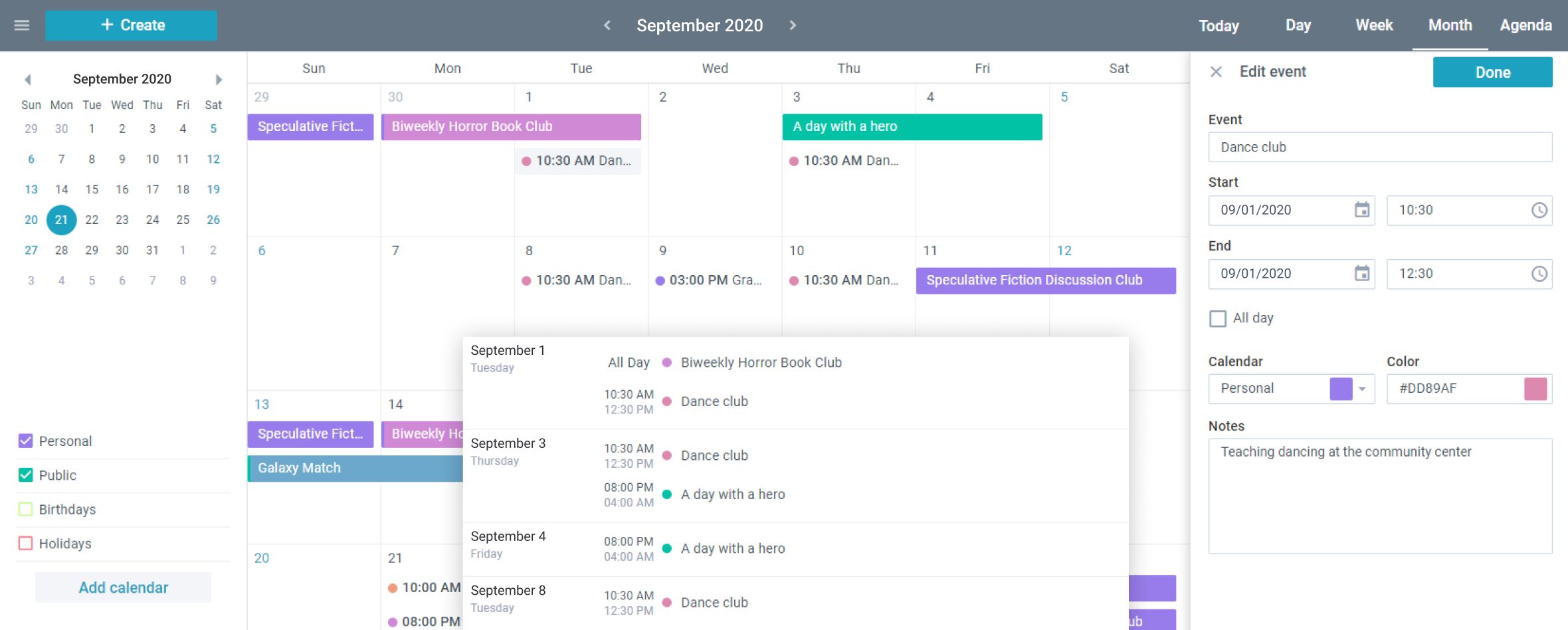Open the End time clock picker
1568x630 pixels.
click(x=1540, y=274)
